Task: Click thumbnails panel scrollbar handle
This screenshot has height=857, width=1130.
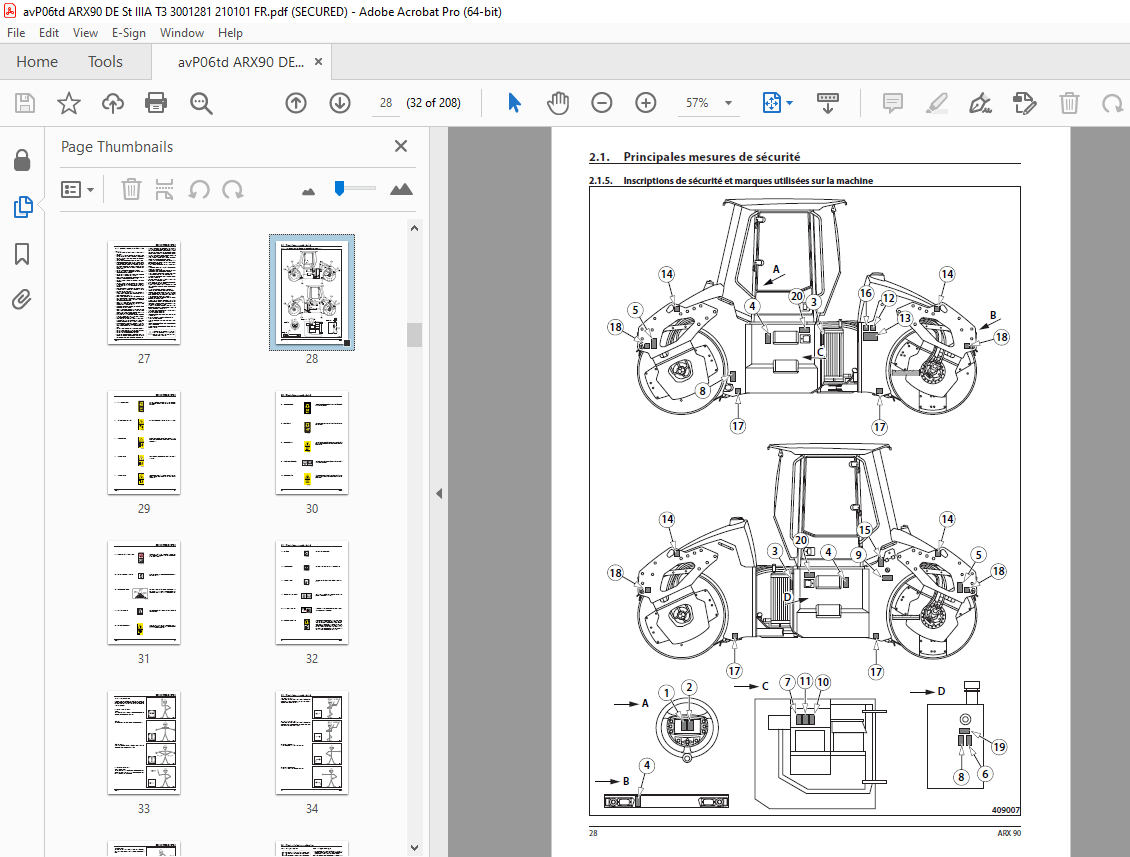Action: click(414, 335)
